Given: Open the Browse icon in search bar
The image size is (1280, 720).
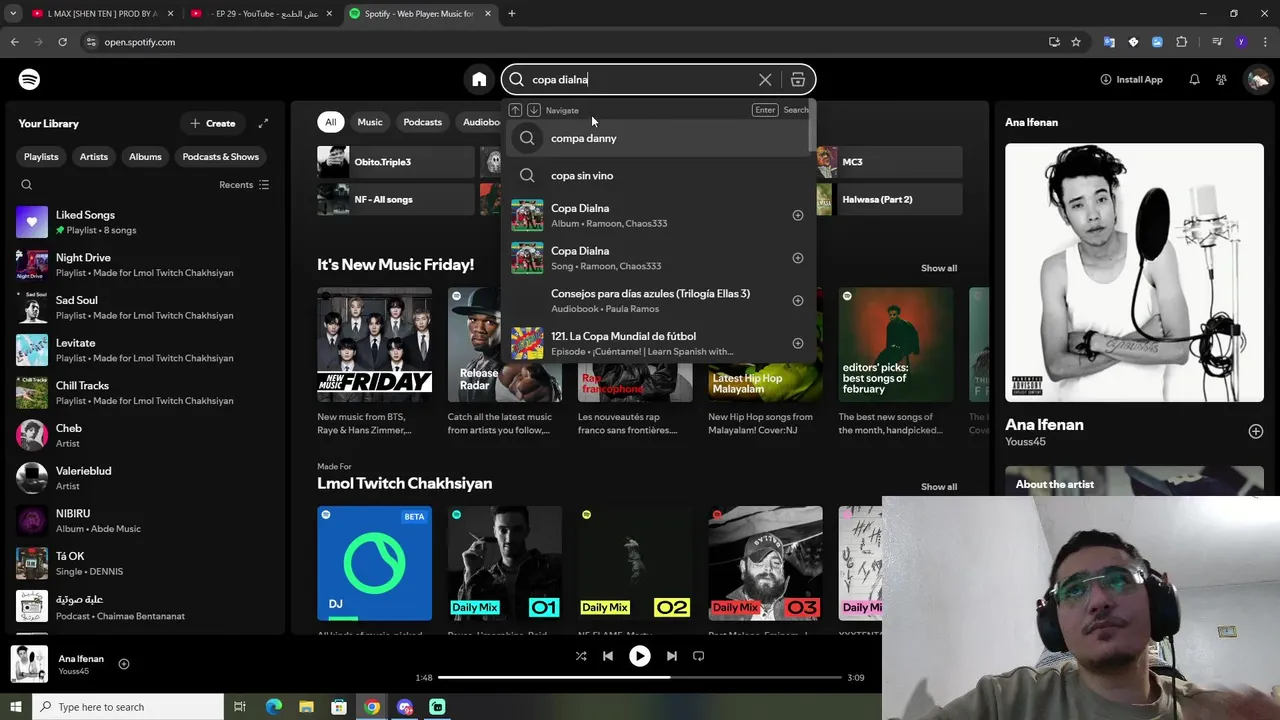Looking at the screenshot, I should [798, 80].
